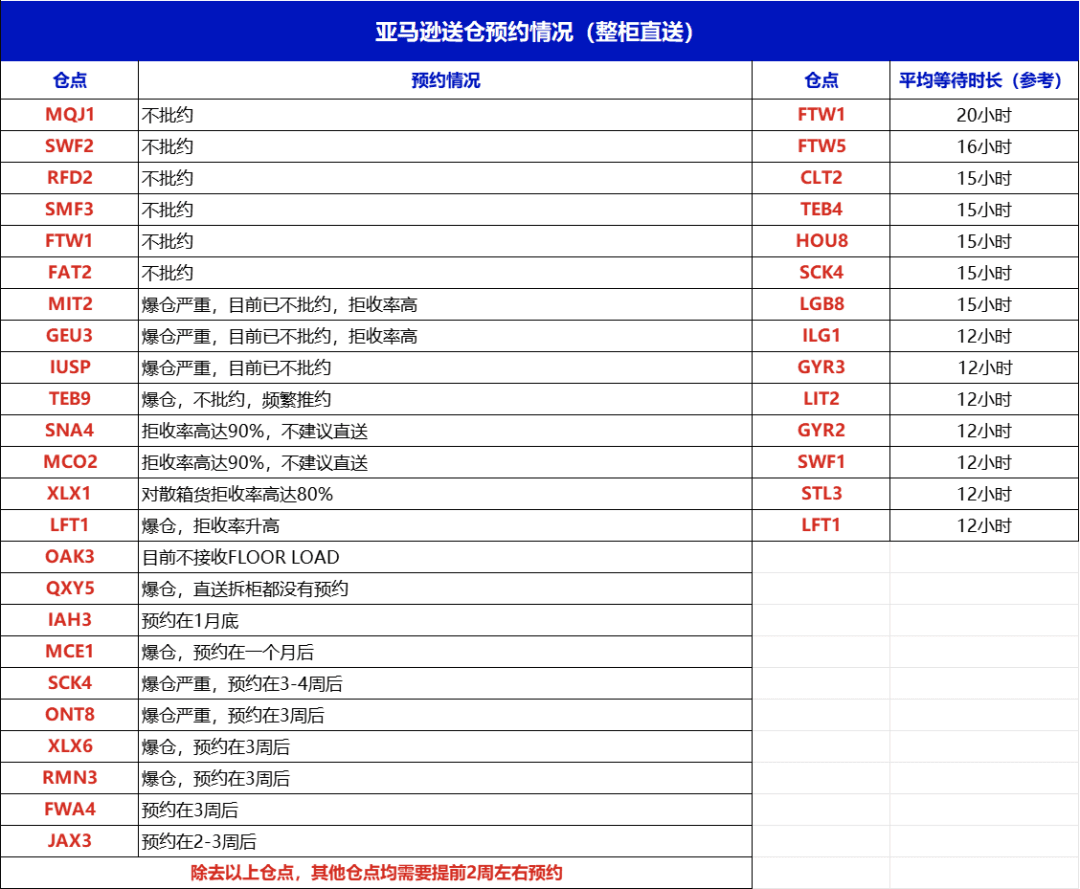Click the HOU8 warehouse code
The width and height of the screenshot is (1080, 889).
point(821,241)
